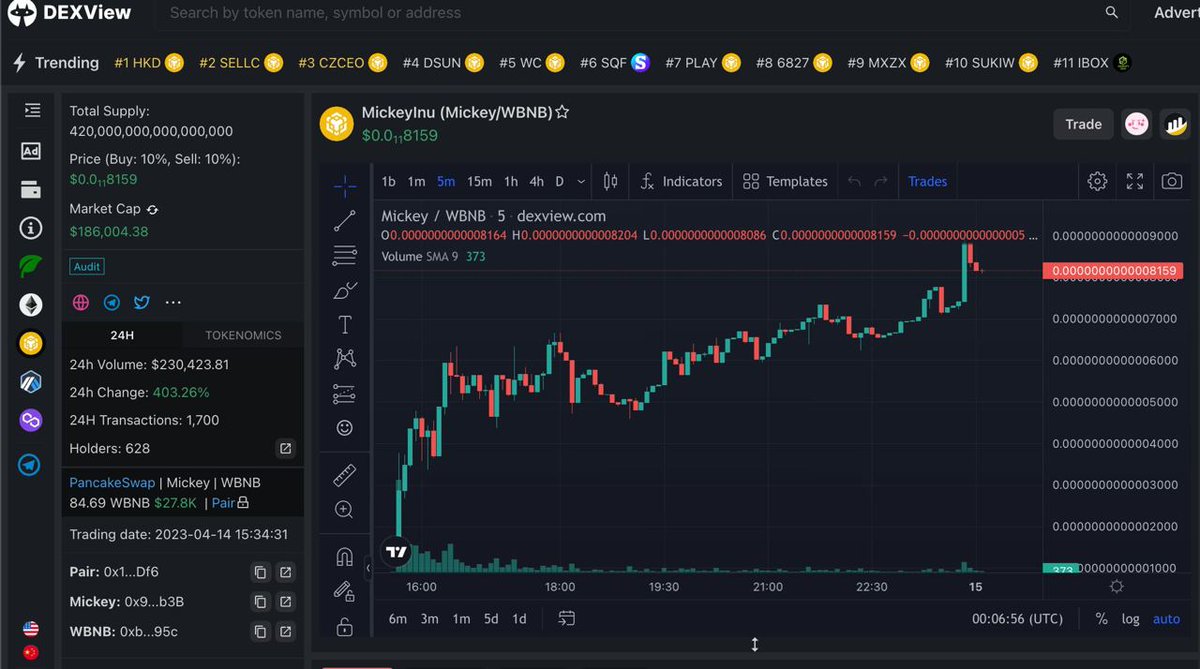
Task: Open the candlestick chart type selector
Action: 611,181
